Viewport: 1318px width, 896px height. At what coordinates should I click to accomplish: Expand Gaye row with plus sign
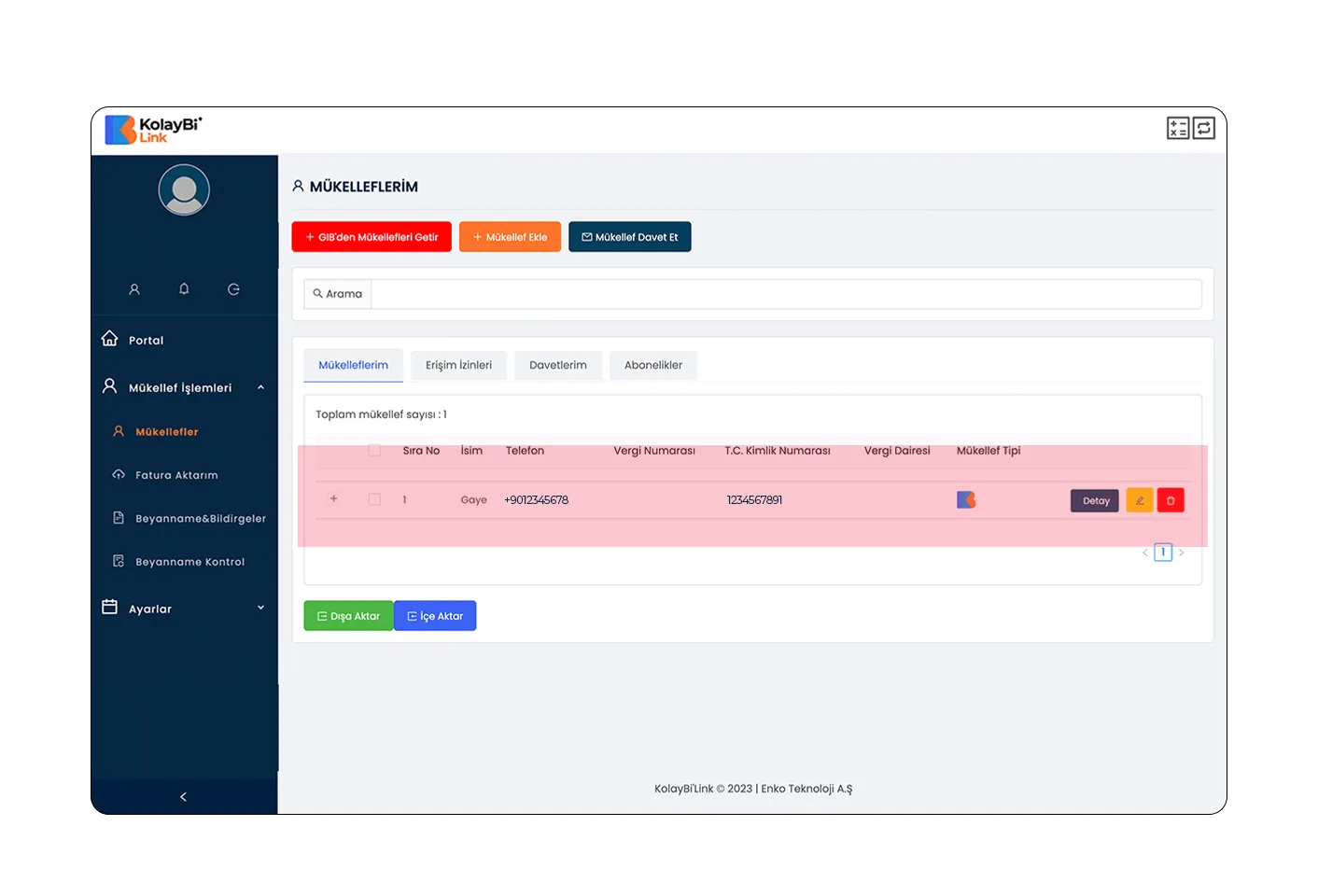(x=333, y=498)
